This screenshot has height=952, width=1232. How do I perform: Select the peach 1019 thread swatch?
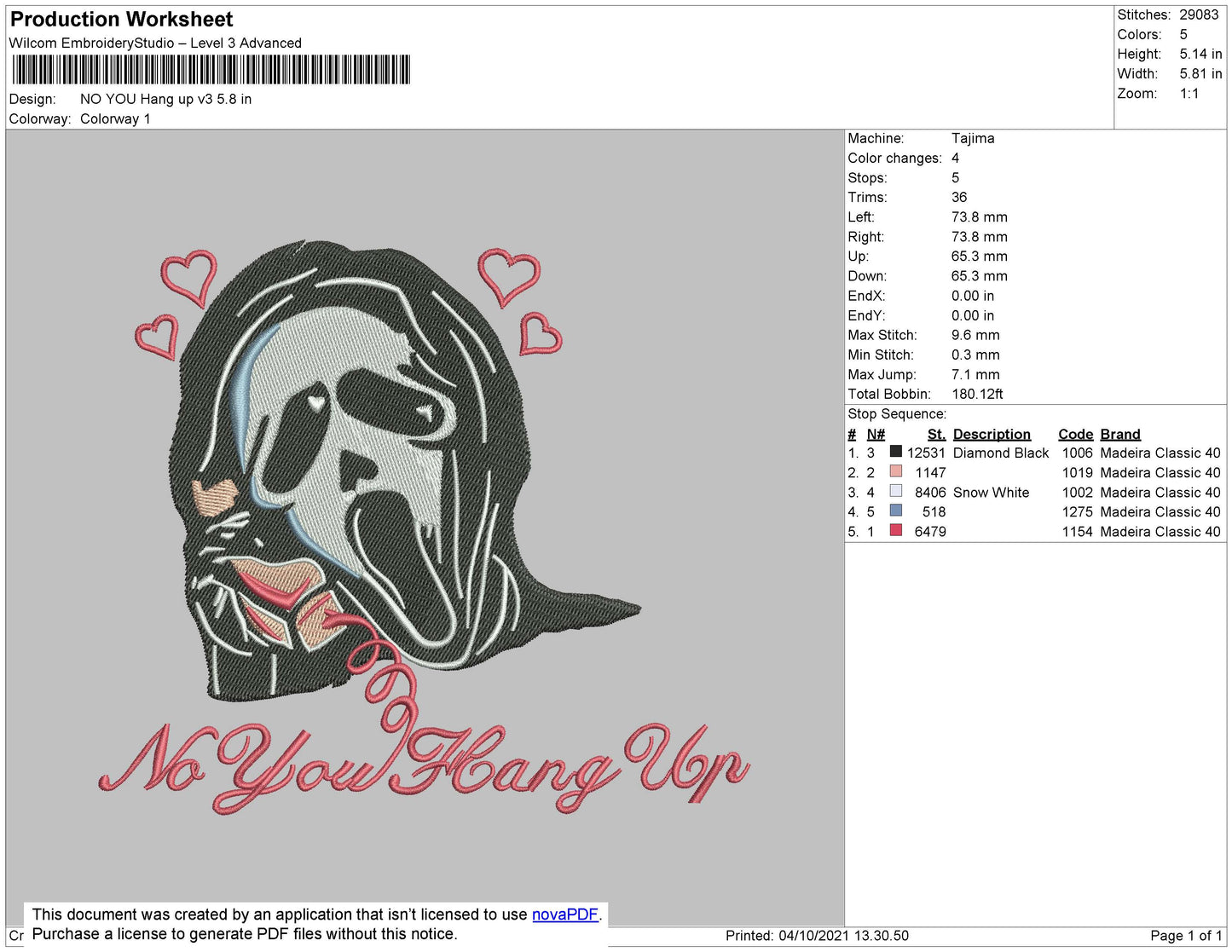pos(895,471)
